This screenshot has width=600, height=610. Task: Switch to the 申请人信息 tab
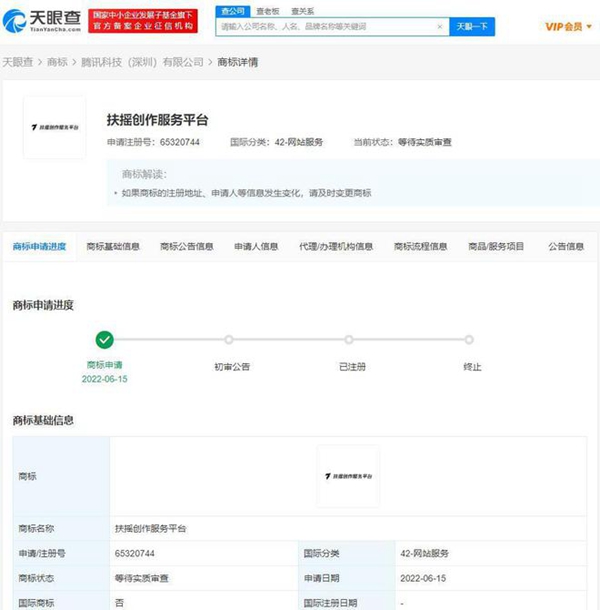256,246
